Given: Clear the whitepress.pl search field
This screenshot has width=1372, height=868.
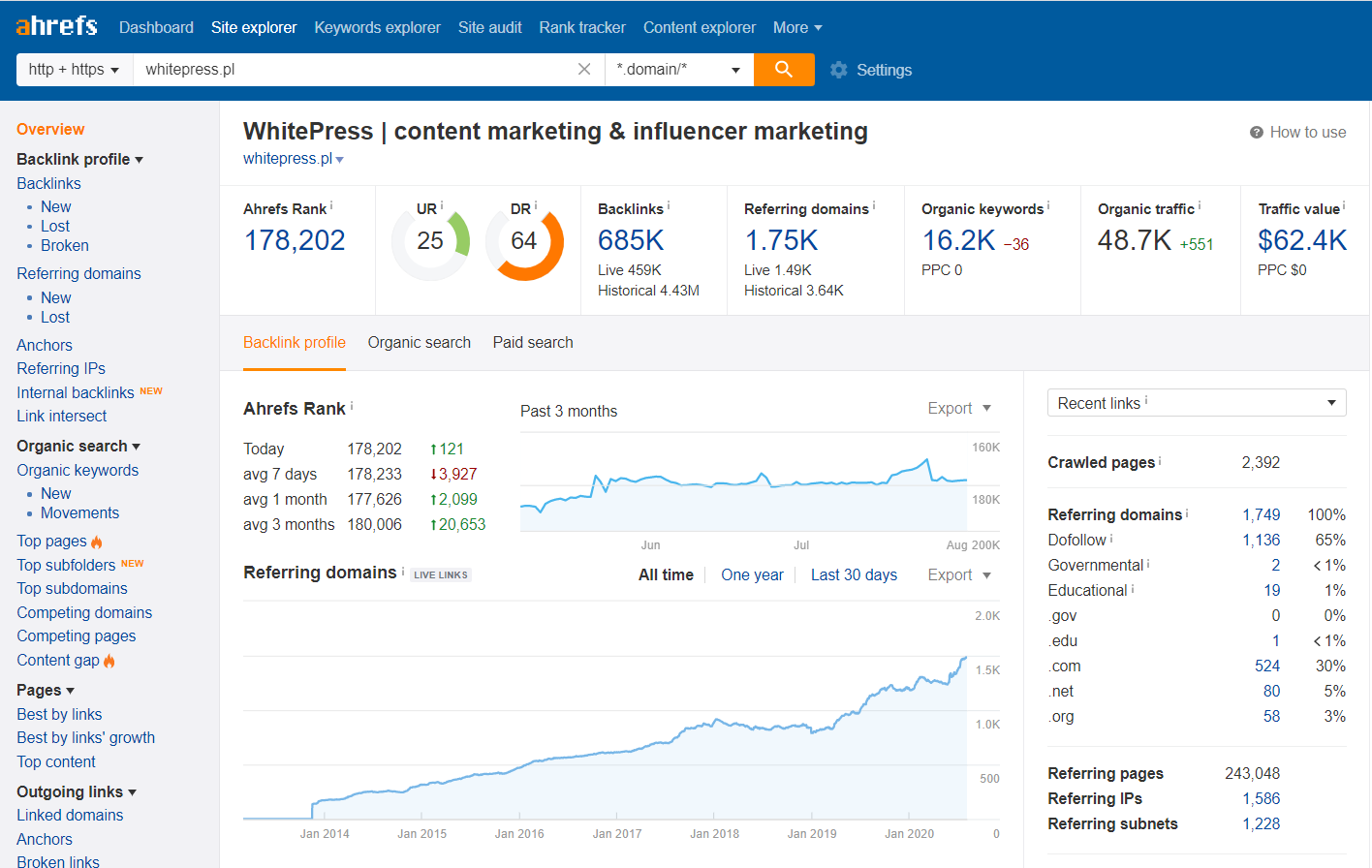Looking at the screenshot, I should [584, 70].
